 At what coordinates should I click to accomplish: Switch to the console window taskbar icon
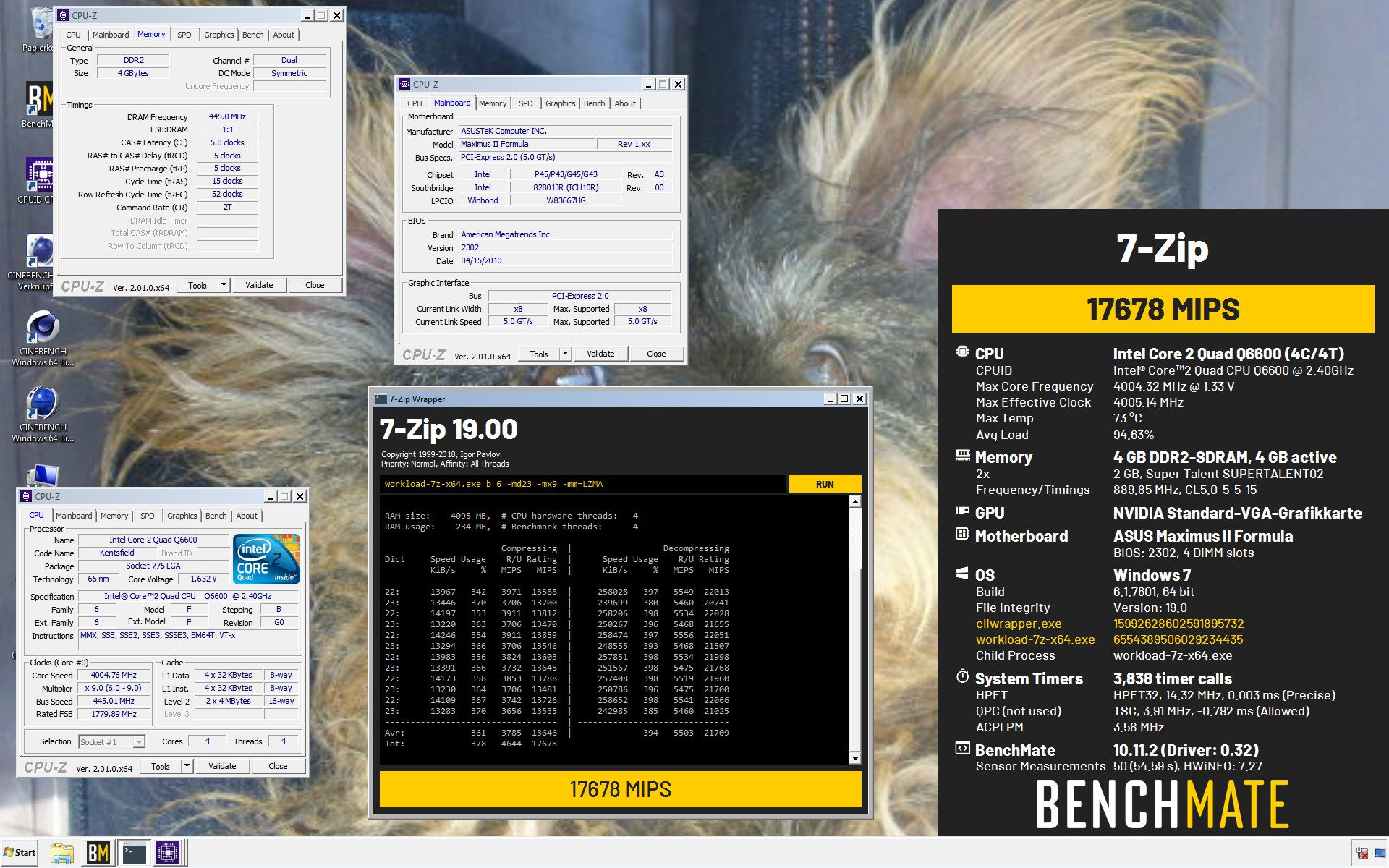tap(134, 853)
